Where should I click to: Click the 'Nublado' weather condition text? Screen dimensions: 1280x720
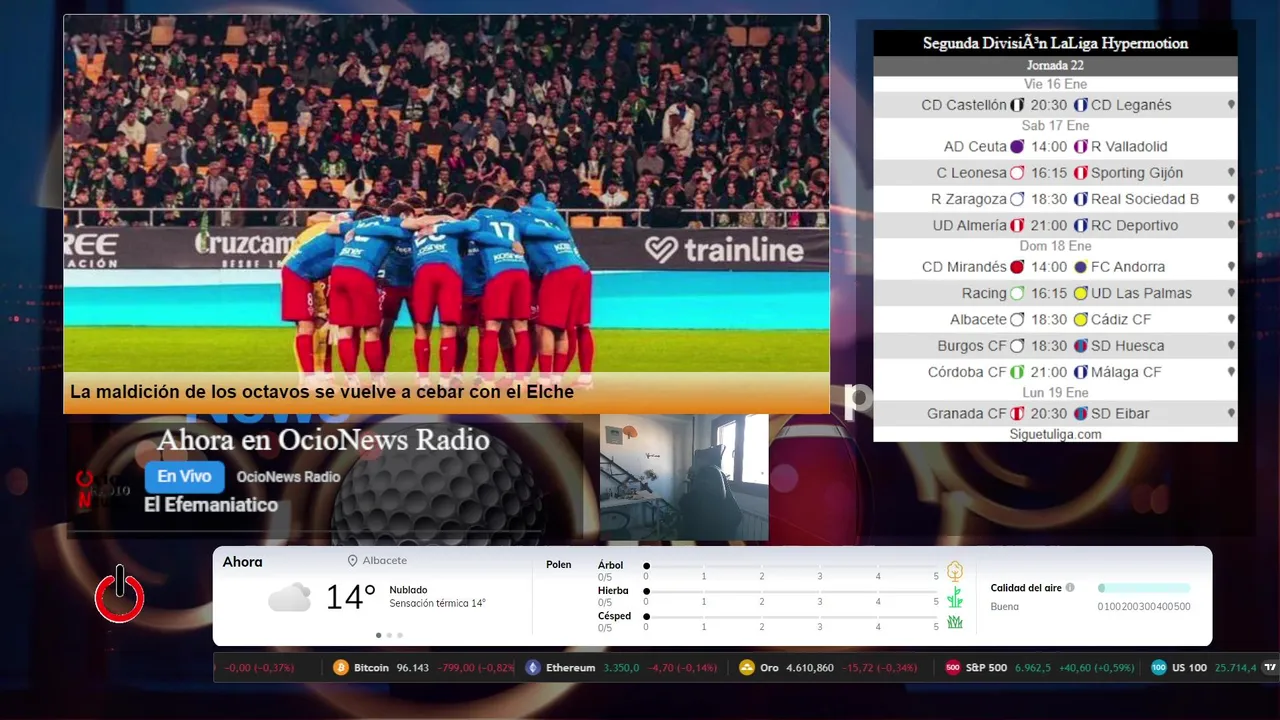click(408, 590)
